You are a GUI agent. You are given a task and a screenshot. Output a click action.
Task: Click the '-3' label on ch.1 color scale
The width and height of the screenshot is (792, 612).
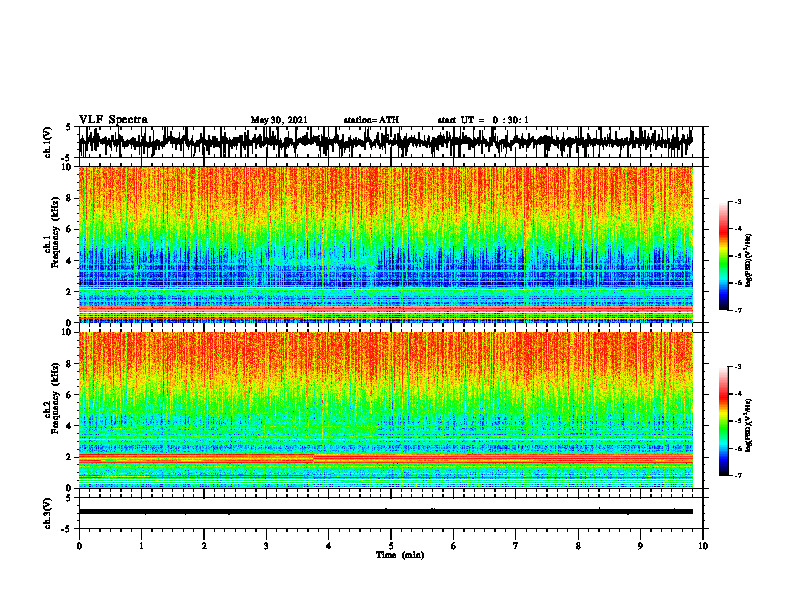[738, 201]
